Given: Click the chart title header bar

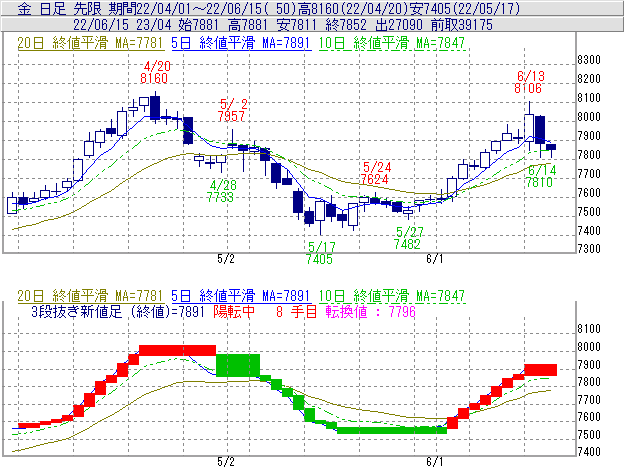Looking at the screenshot, I should pyautogui.click(x=312, y=8).
